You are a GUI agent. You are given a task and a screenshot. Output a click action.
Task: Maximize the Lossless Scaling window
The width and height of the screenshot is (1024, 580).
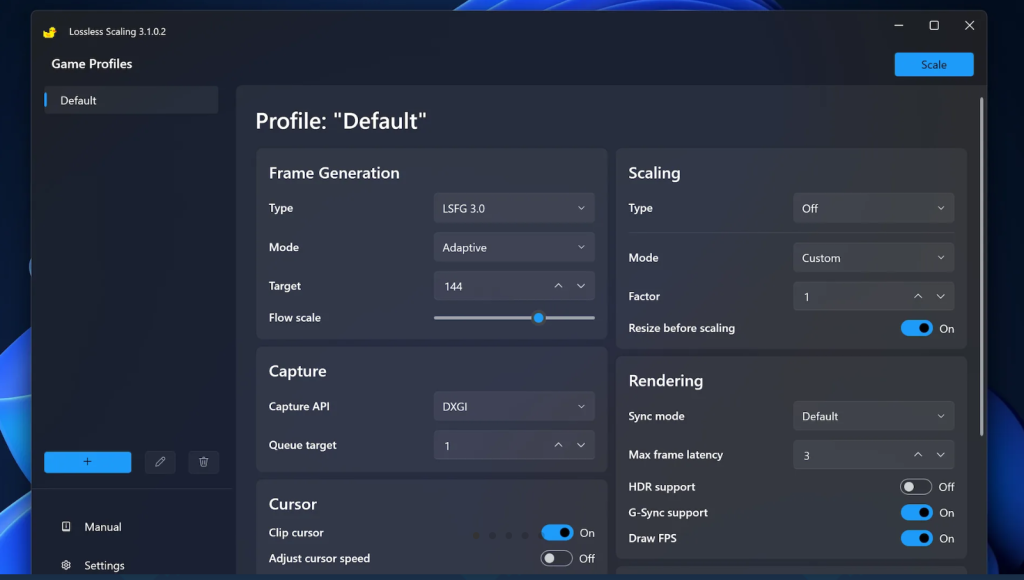(x=934, y=25)
